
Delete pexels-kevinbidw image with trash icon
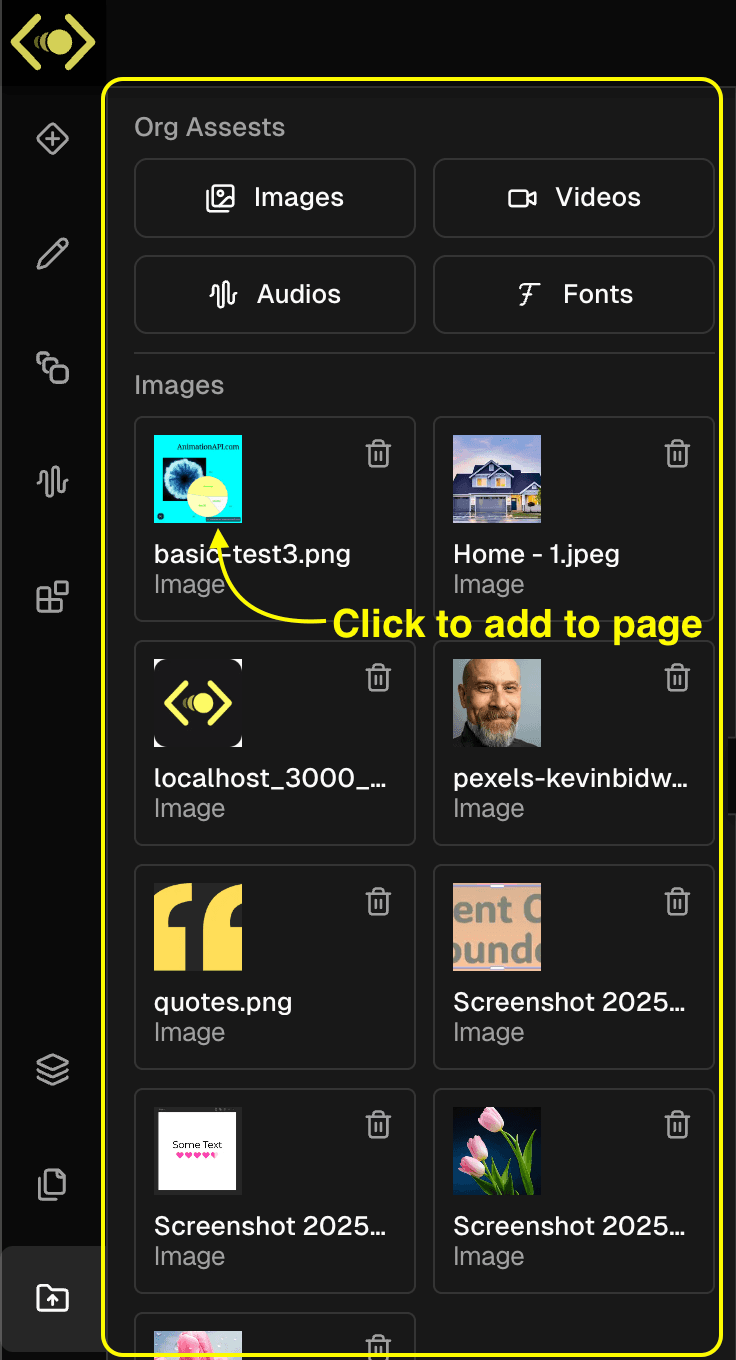pos(677,678)
